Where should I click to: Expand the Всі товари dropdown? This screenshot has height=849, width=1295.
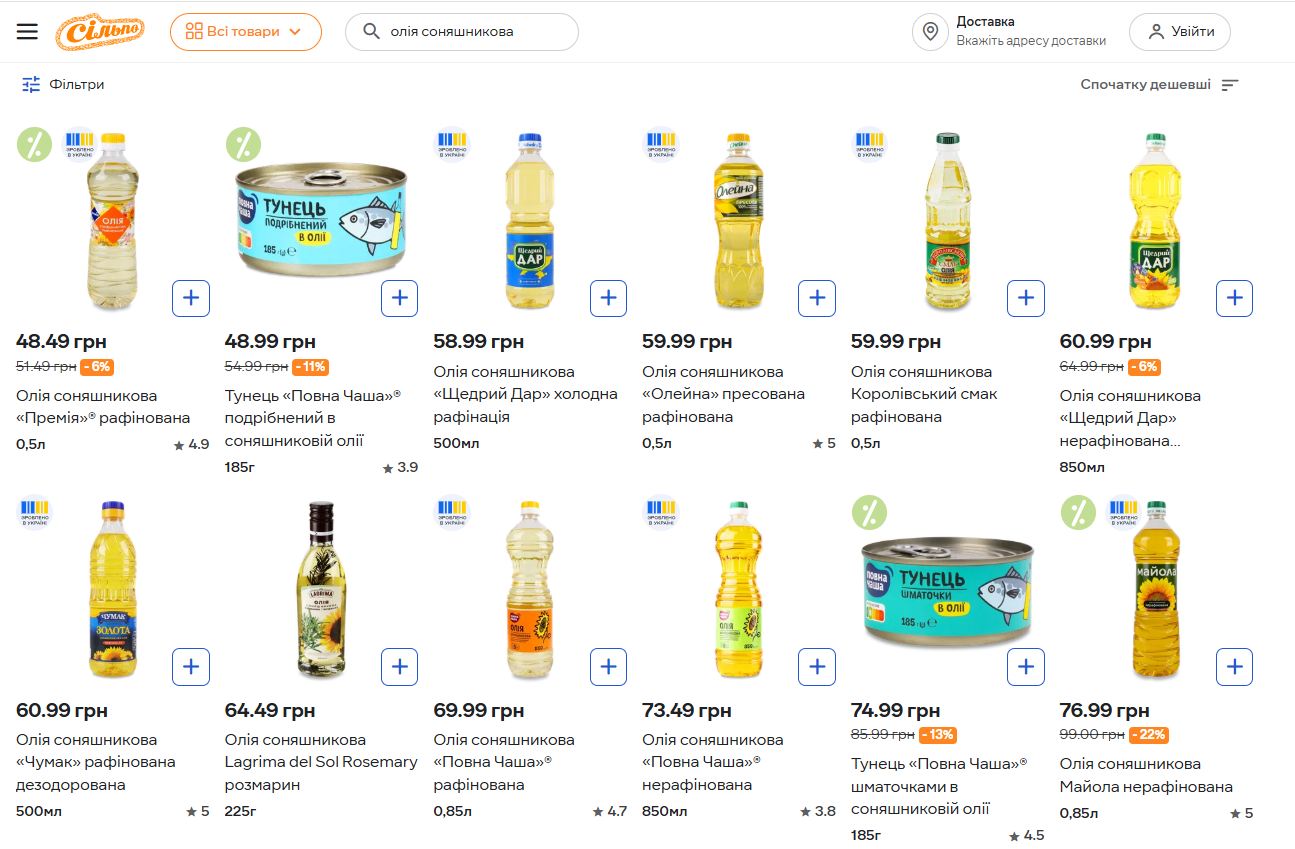pos(245,31)
